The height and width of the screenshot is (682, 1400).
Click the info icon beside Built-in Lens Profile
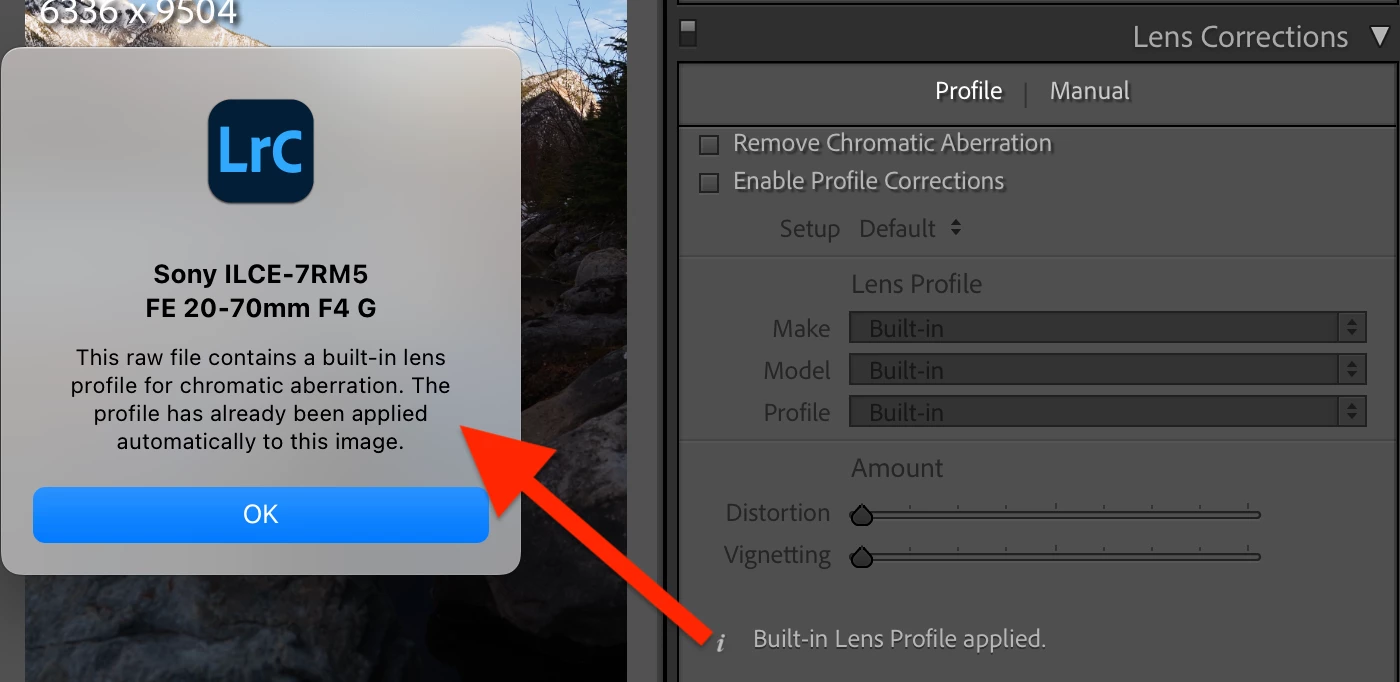pos(720,642)
